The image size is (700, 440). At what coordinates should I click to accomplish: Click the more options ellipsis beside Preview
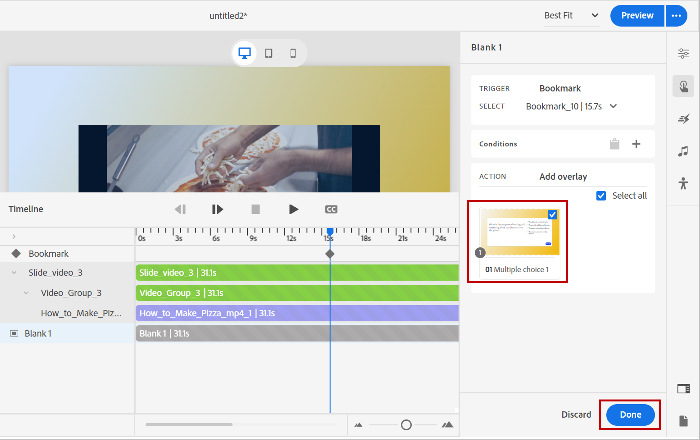[677, 16]
